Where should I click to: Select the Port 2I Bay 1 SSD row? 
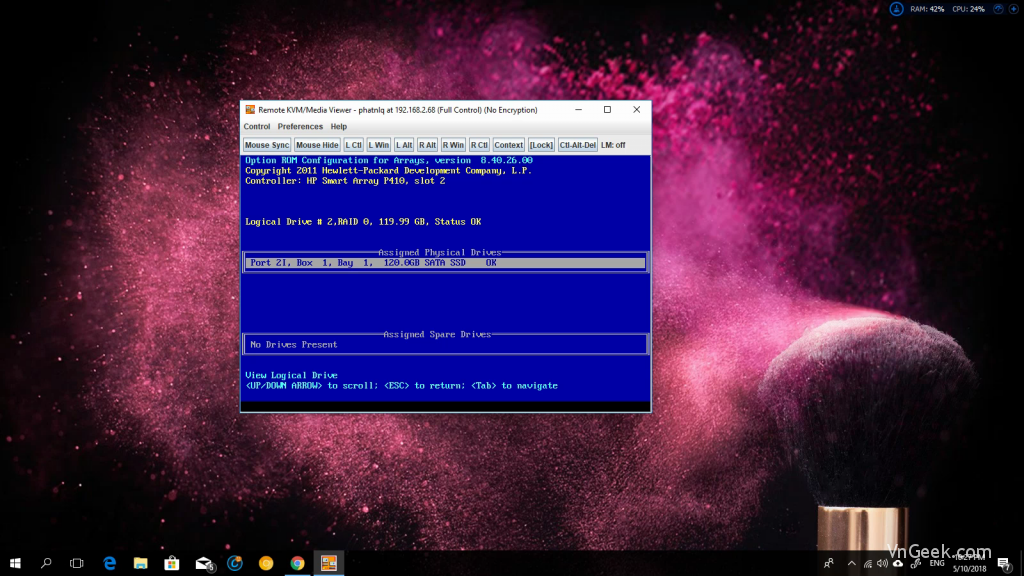click(445, 263)
